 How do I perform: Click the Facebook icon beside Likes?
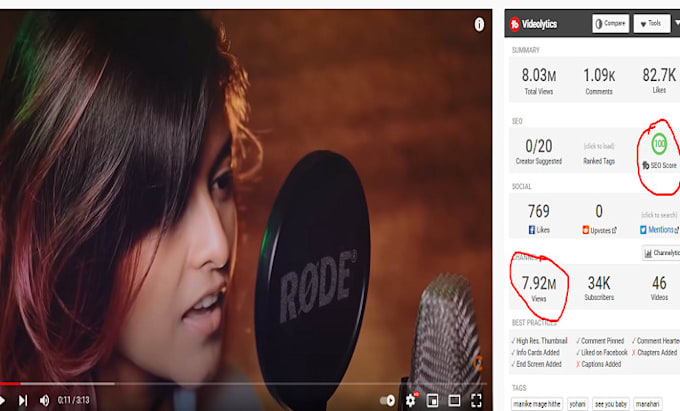[x=532, y=230]
